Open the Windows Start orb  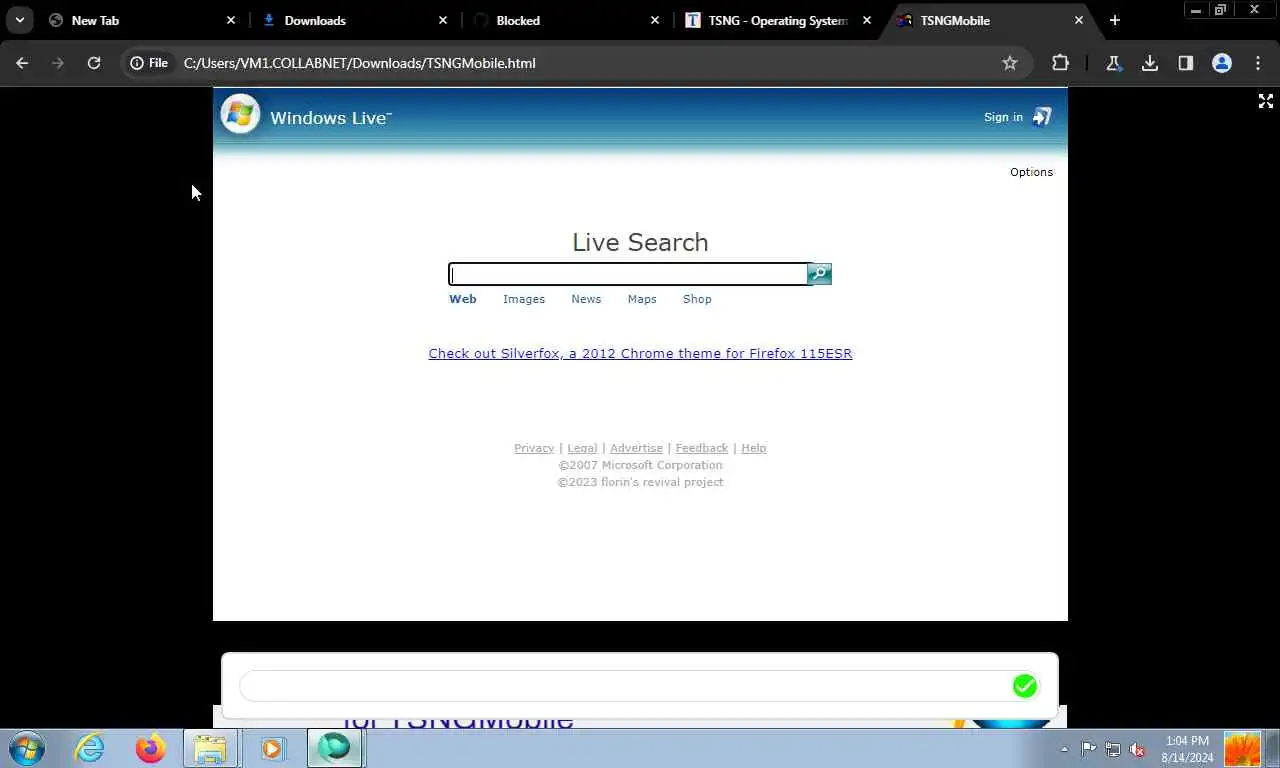25,748
